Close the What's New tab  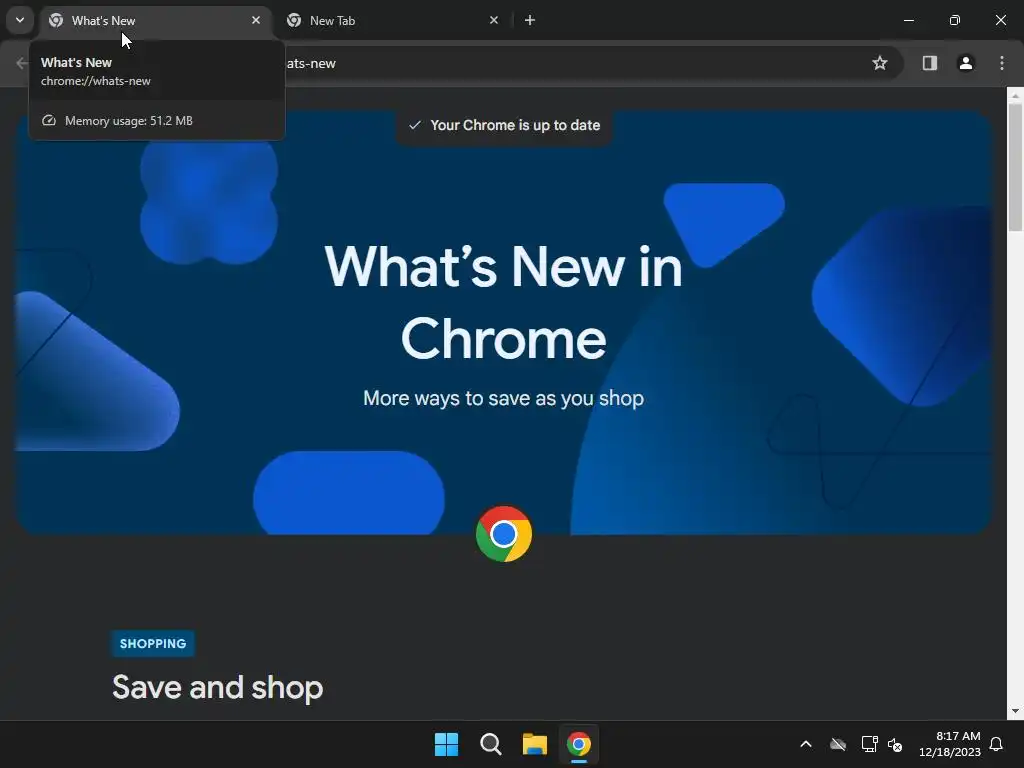point(256,20)
